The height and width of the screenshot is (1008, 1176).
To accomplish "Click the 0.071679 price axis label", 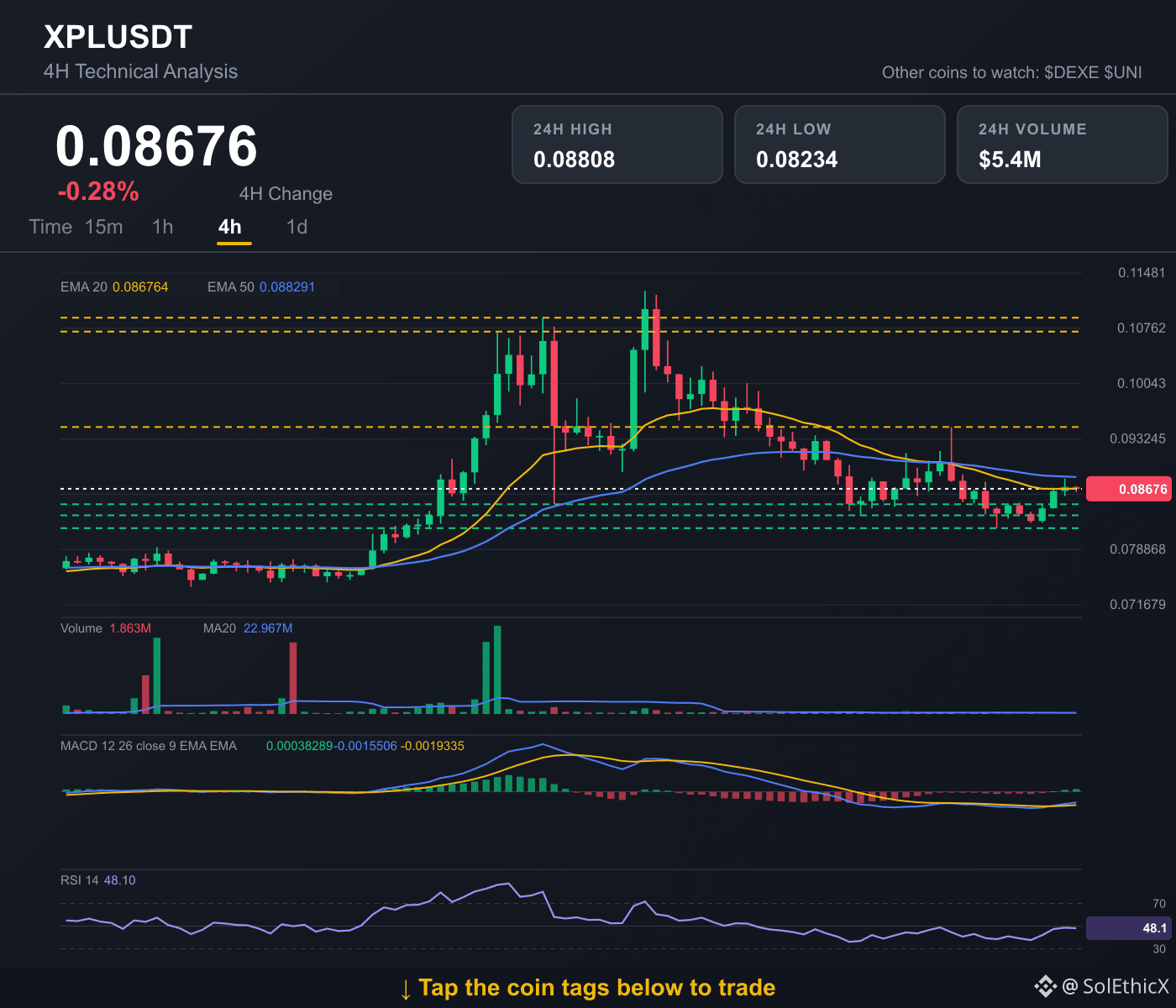I will point(1137,605).
